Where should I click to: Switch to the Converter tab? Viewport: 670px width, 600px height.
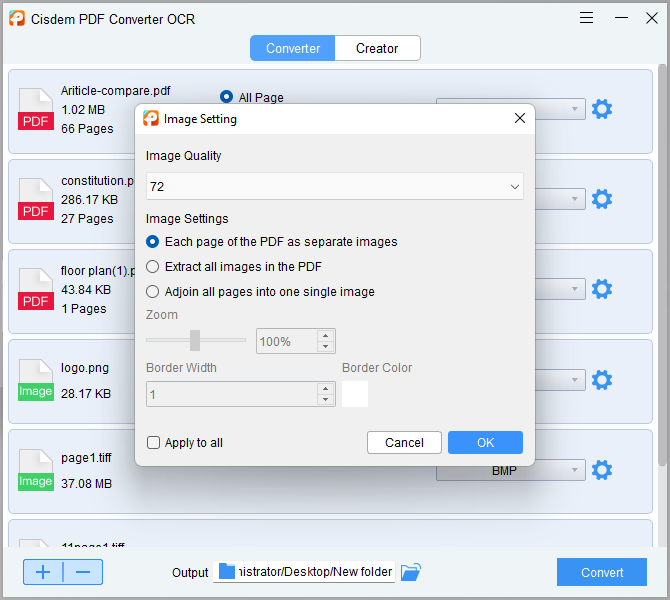pos(293,48)
